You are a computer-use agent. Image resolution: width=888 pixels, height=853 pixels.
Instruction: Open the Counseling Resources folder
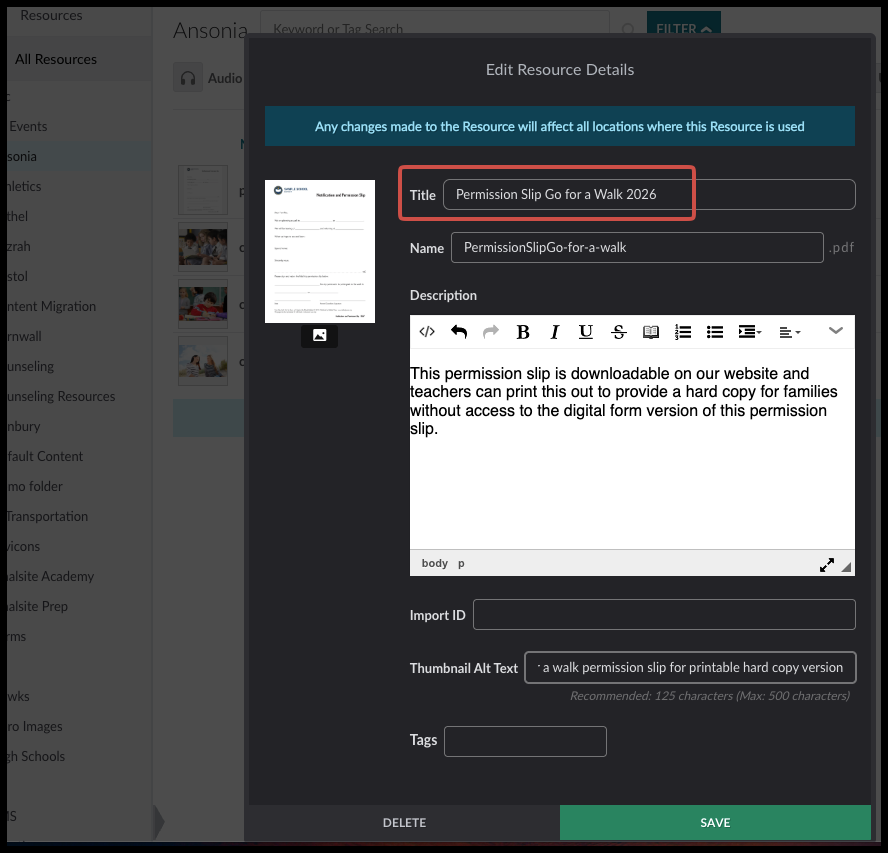(61, 396)
